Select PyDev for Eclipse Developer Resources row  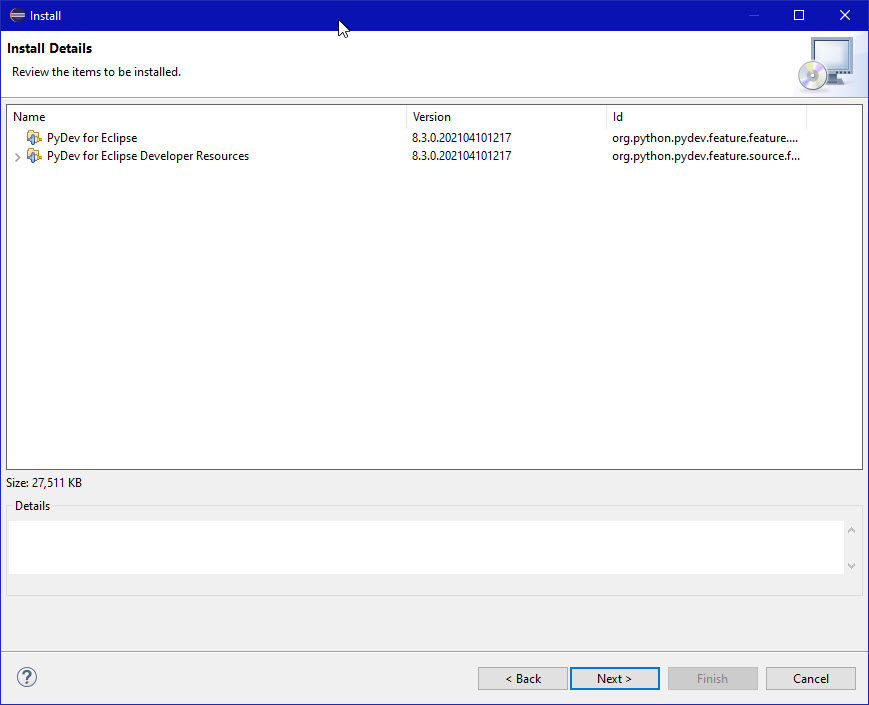(x=148, y=156)
